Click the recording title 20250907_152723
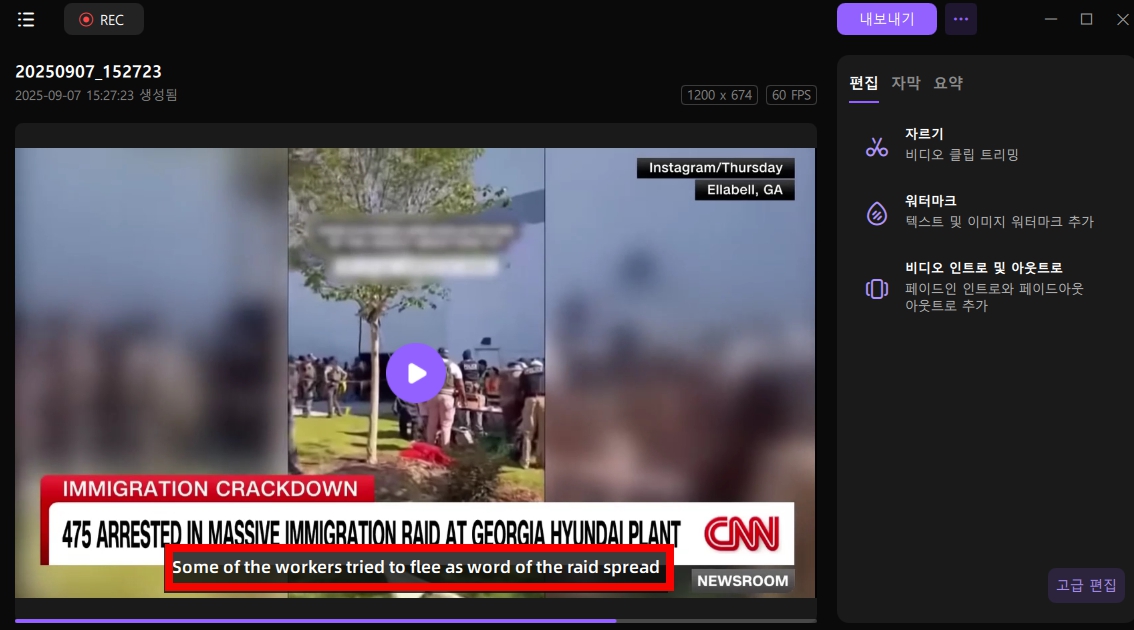Viewport: 1134px width, 630px height. click(88, 72)
